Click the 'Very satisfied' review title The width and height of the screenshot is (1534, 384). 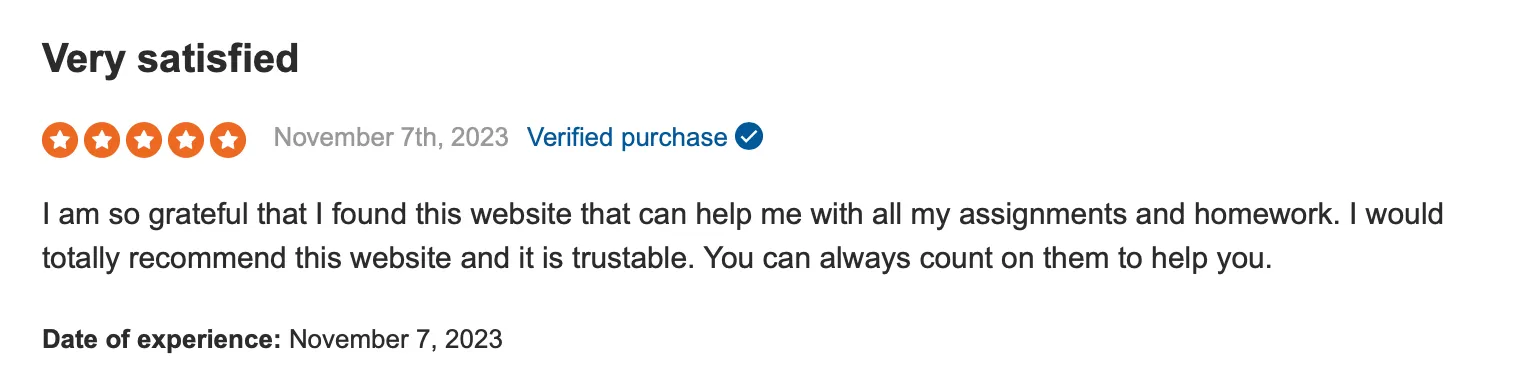point(170,59)
